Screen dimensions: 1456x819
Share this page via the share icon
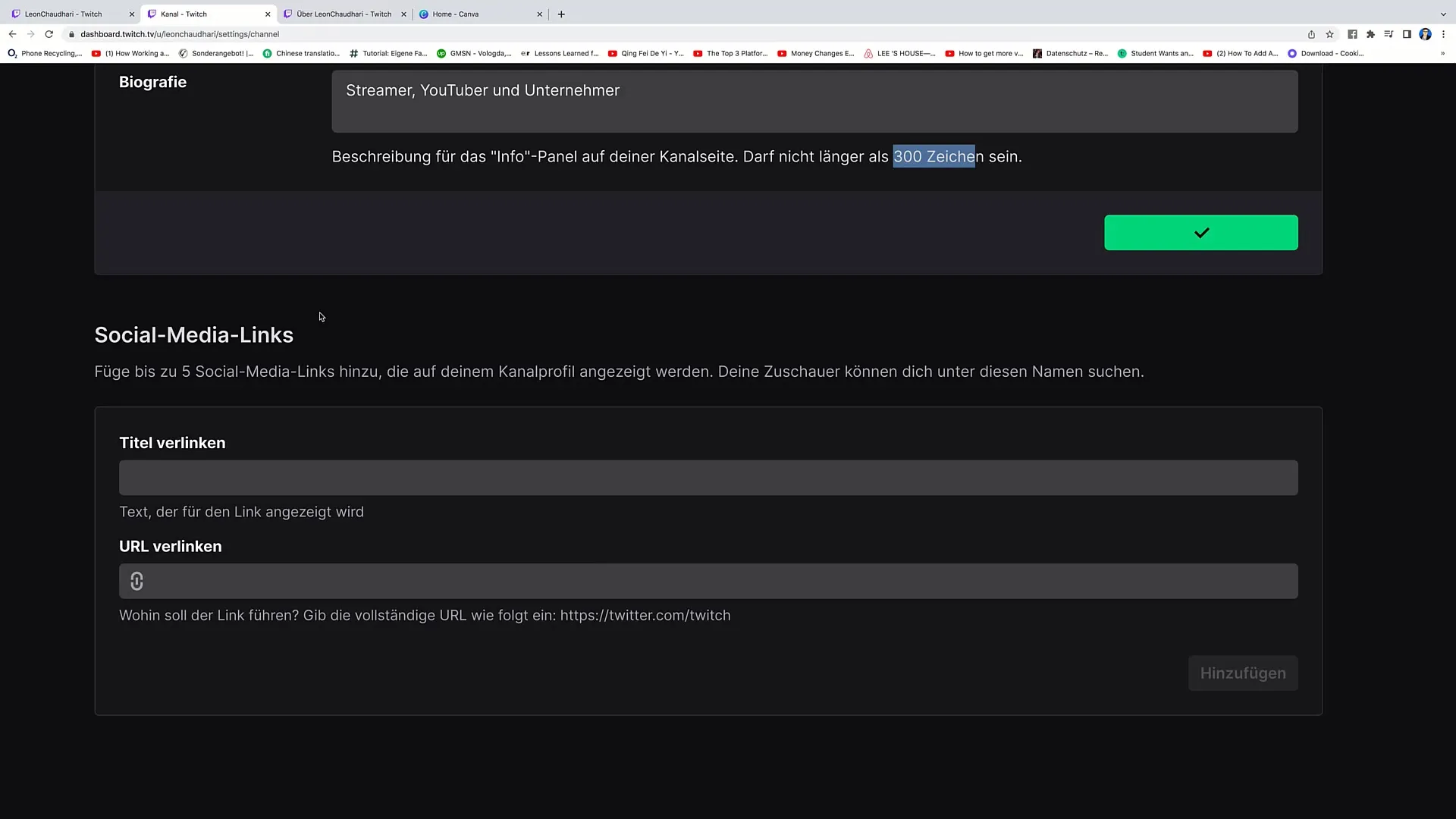coord(1311,34)
